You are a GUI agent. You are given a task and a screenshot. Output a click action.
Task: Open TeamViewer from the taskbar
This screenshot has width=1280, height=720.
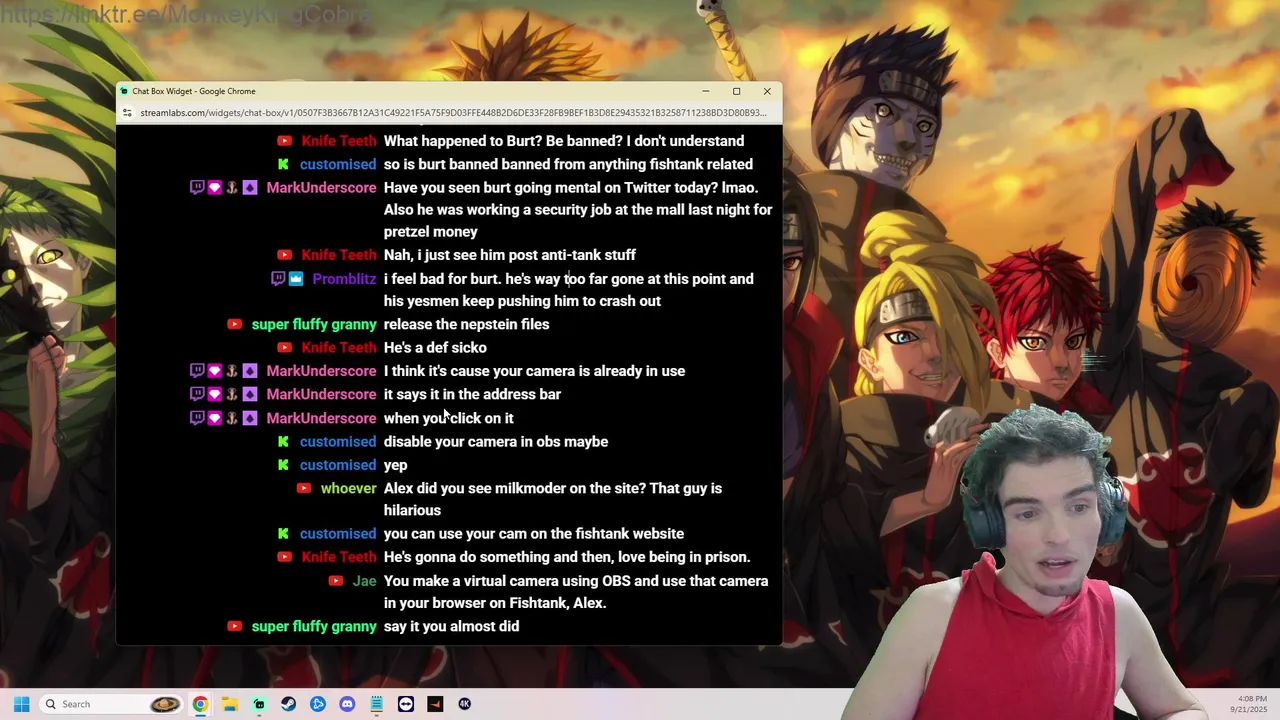(406, 704)
